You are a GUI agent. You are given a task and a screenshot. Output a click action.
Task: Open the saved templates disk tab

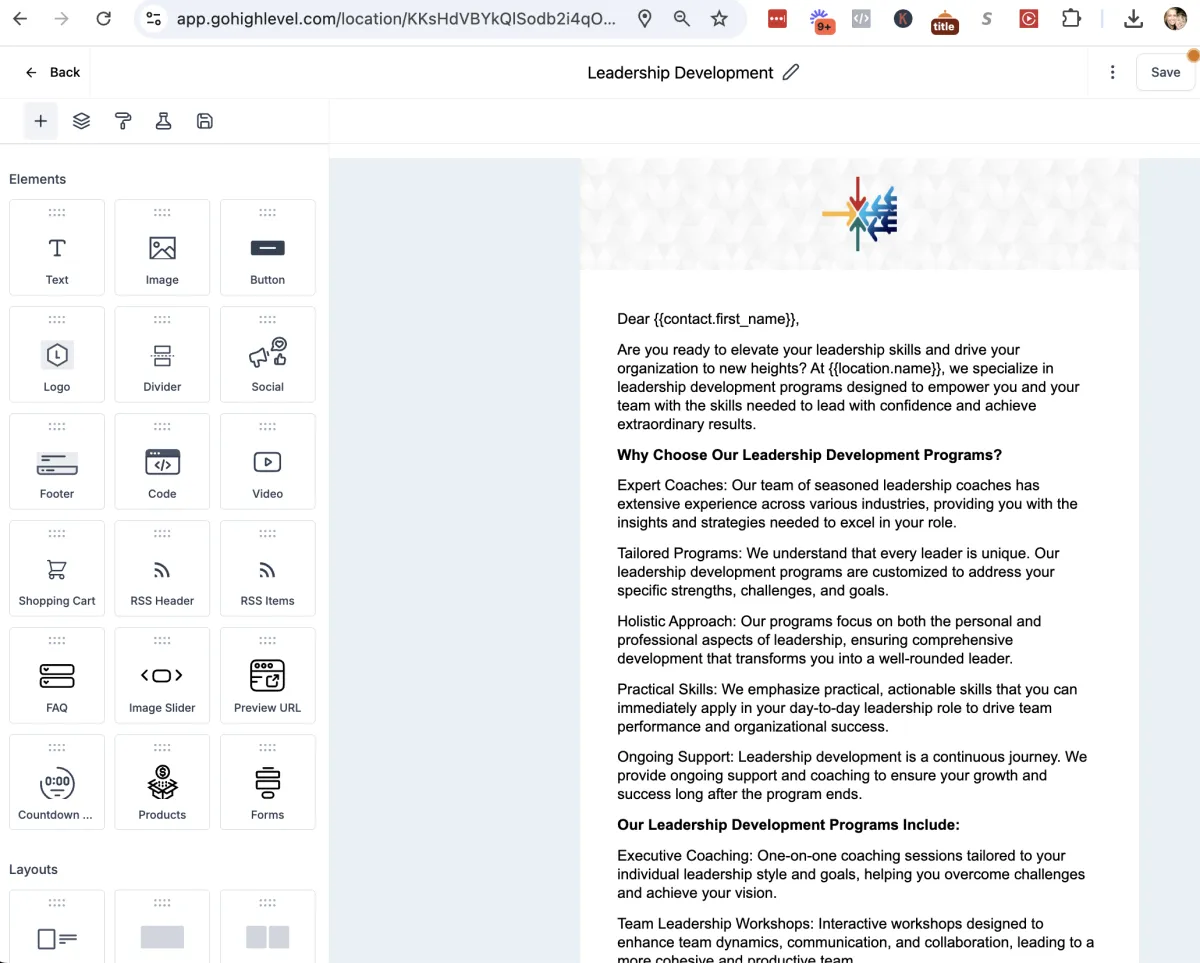coord(205,121)
